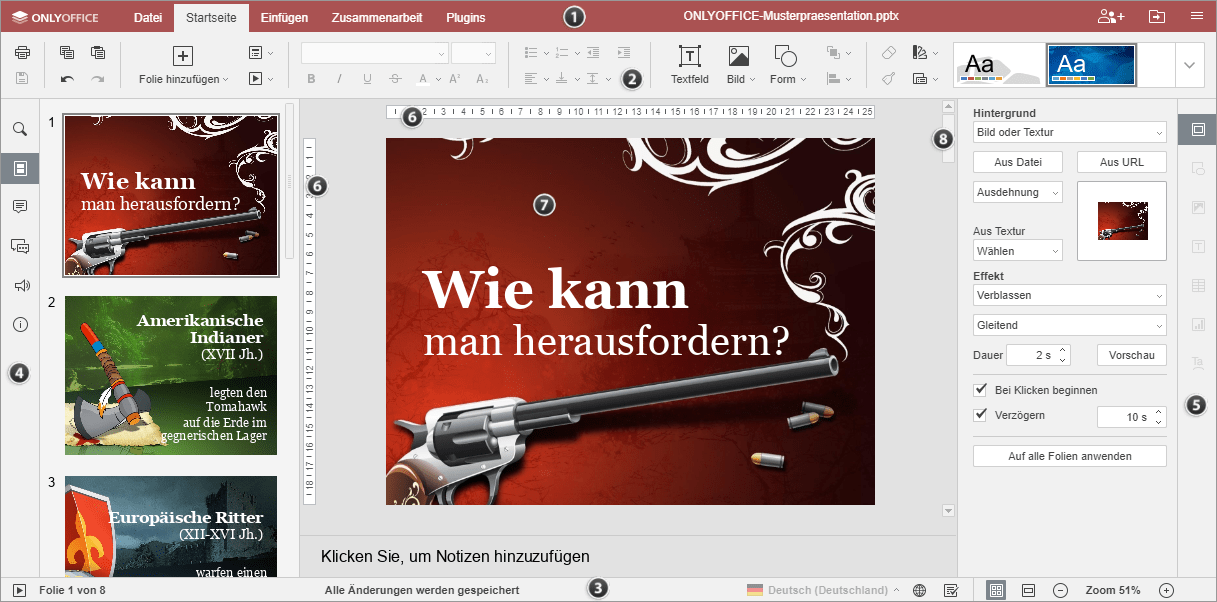Open file location icon in header
Screen dimensions: 1217x602
1157,17
